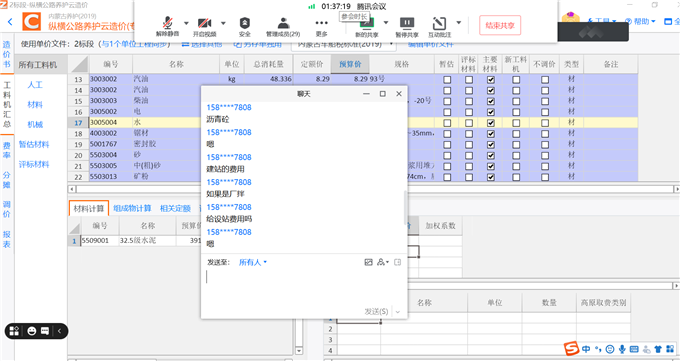Open Sogou soft keyboard icon

click(x=634, y=349)
